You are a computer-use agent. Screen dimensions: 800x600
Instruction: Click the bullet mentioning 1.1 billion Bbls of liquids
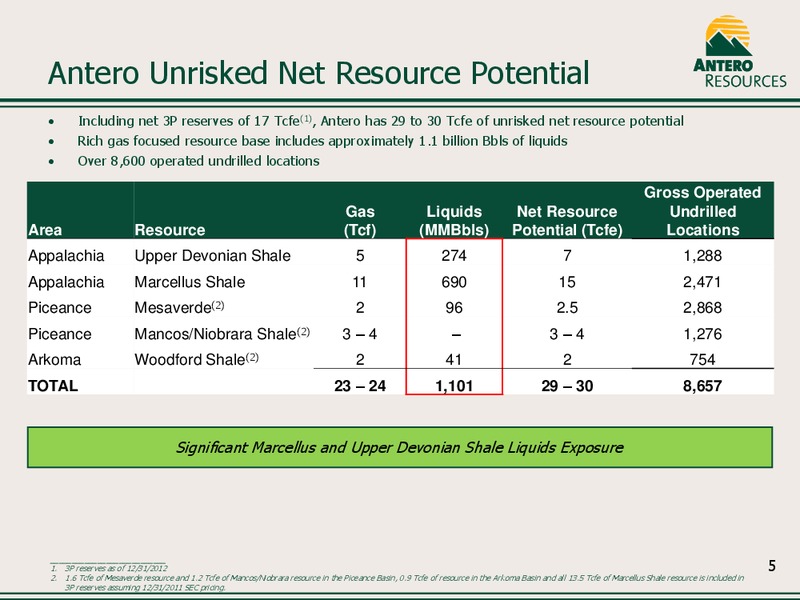click(322, 141)
